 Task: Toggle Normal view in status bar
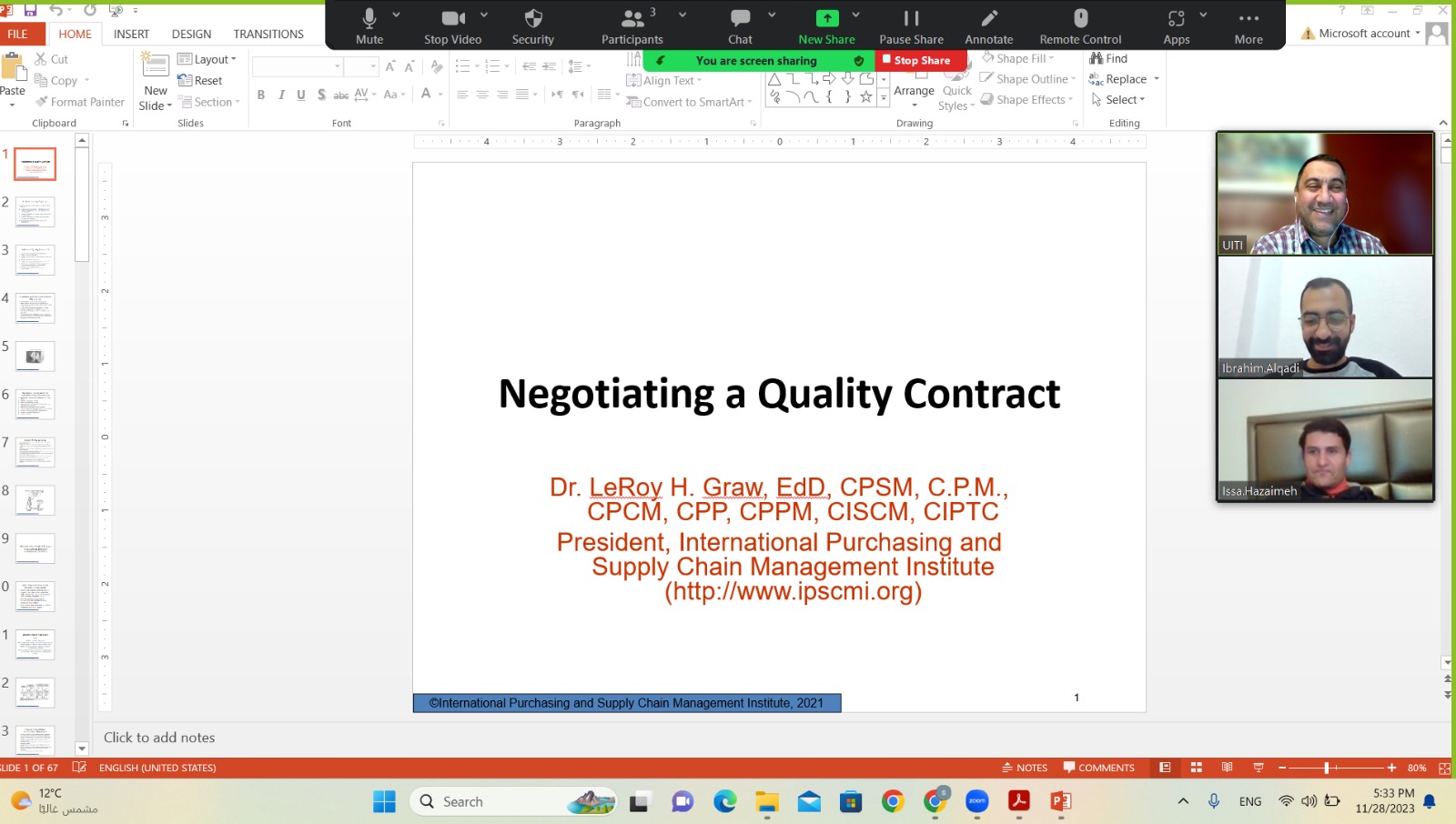click(1165, 768)
